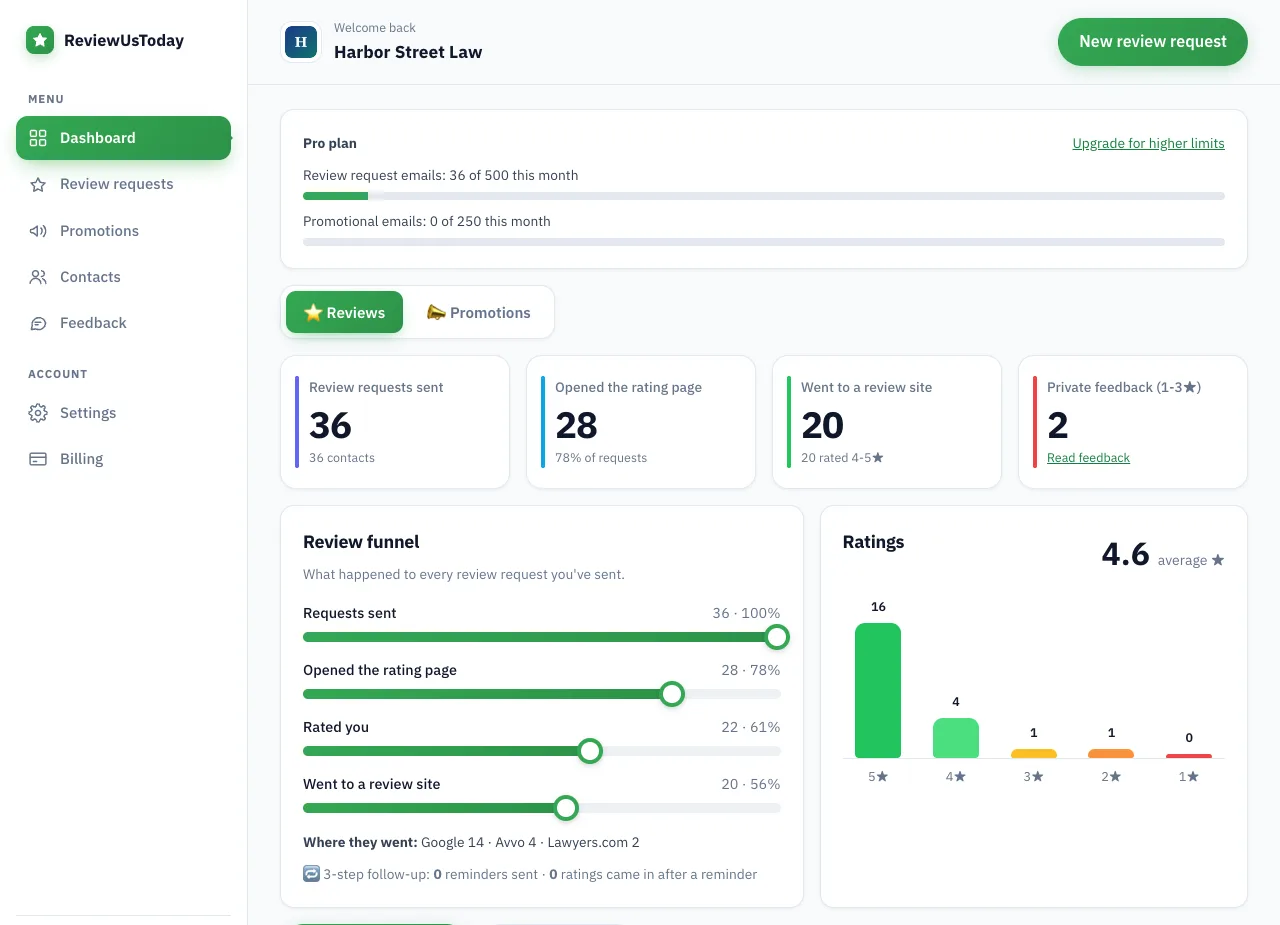Open Dashboard in the sidebar menu
The height and width of the screenshot is (925, 1280).
click(x=123, y=138)
